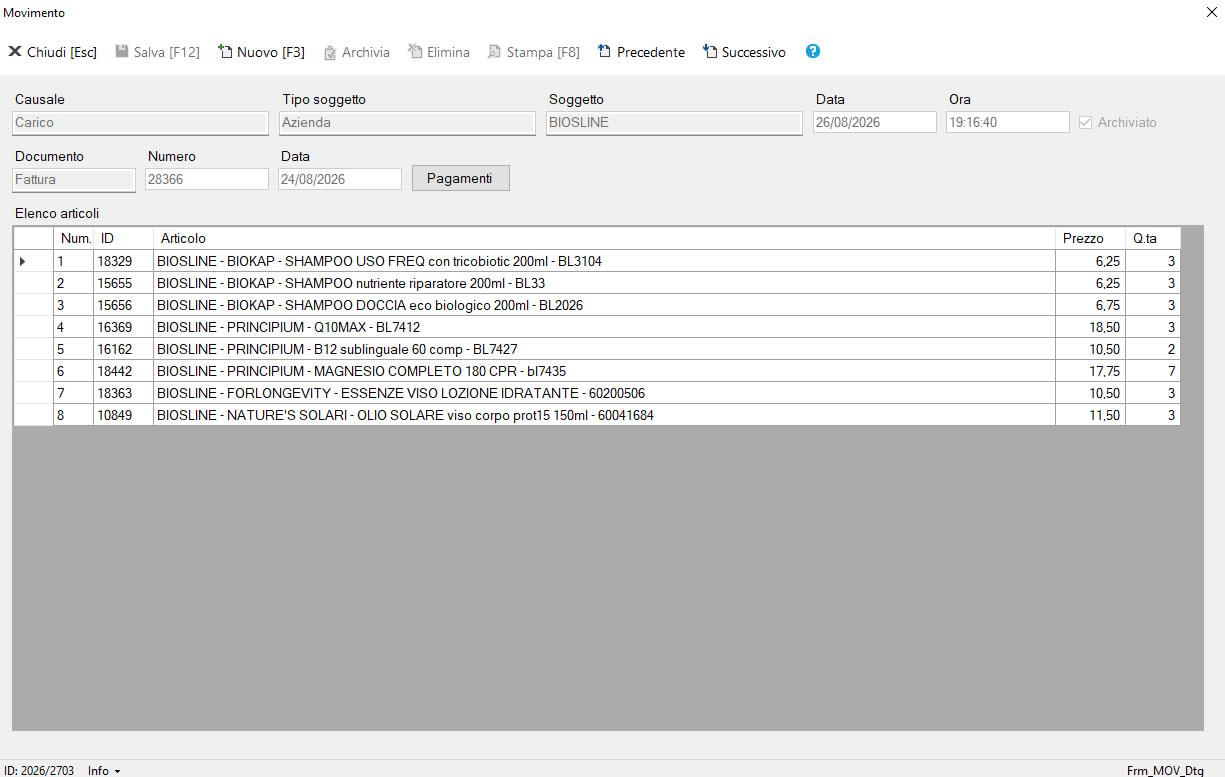
Task: Click quantity cell 2 in B12 row
Action: tap(1153, 349)
